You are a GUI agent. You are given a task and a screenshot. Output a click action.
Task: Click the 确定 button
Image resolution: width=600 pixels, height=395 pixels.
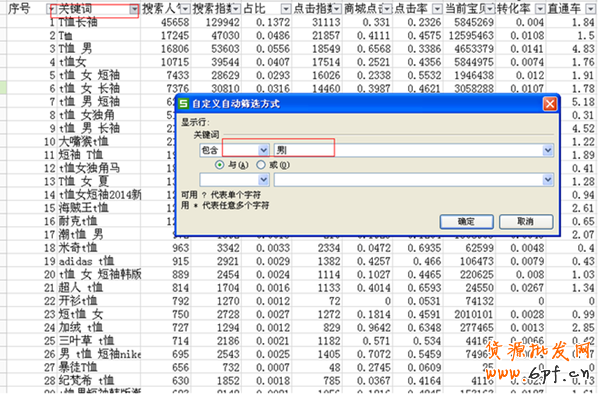[x=466, y=222]
